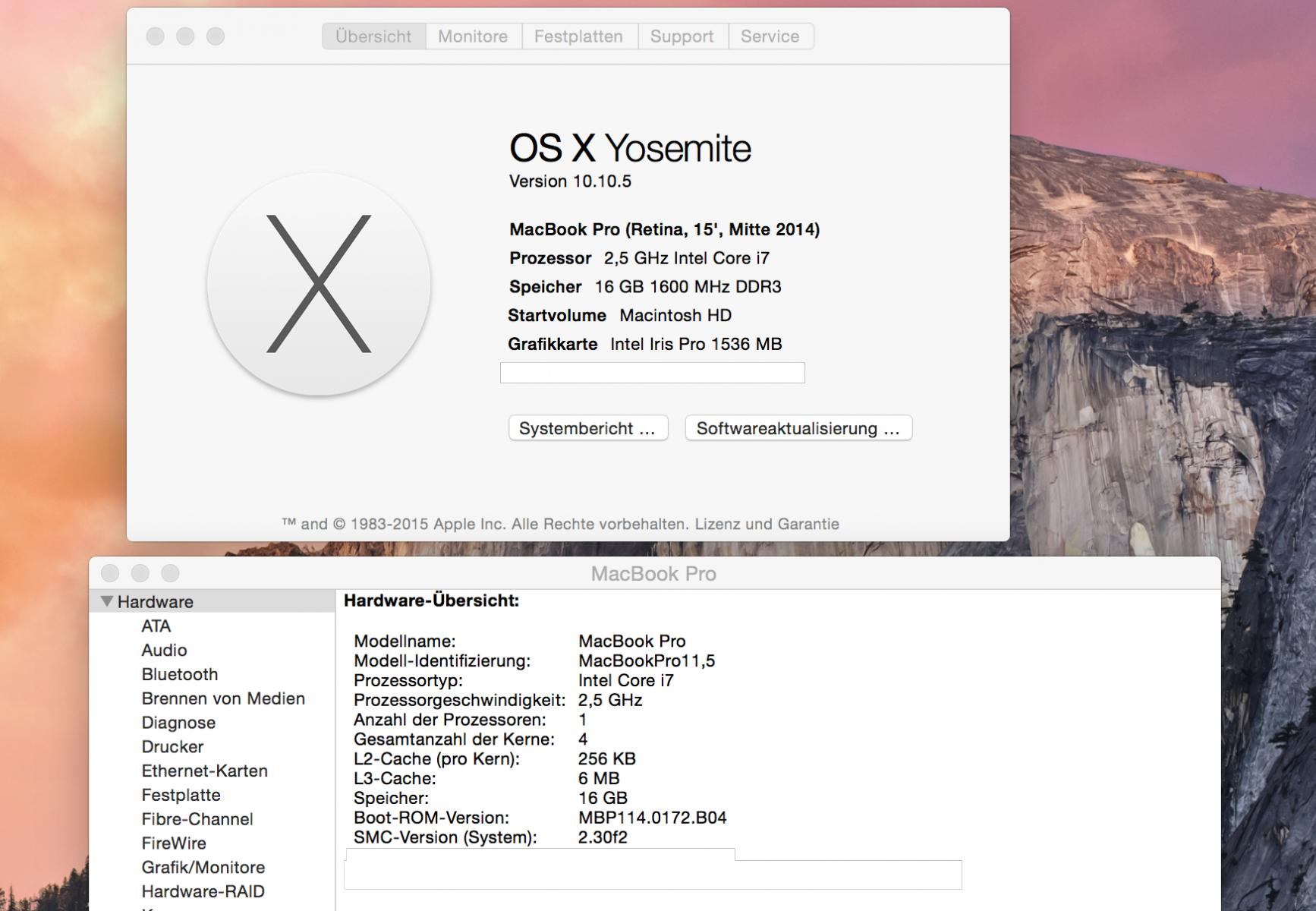Click the Systembericht button
1316x911 pixels.
588,428
